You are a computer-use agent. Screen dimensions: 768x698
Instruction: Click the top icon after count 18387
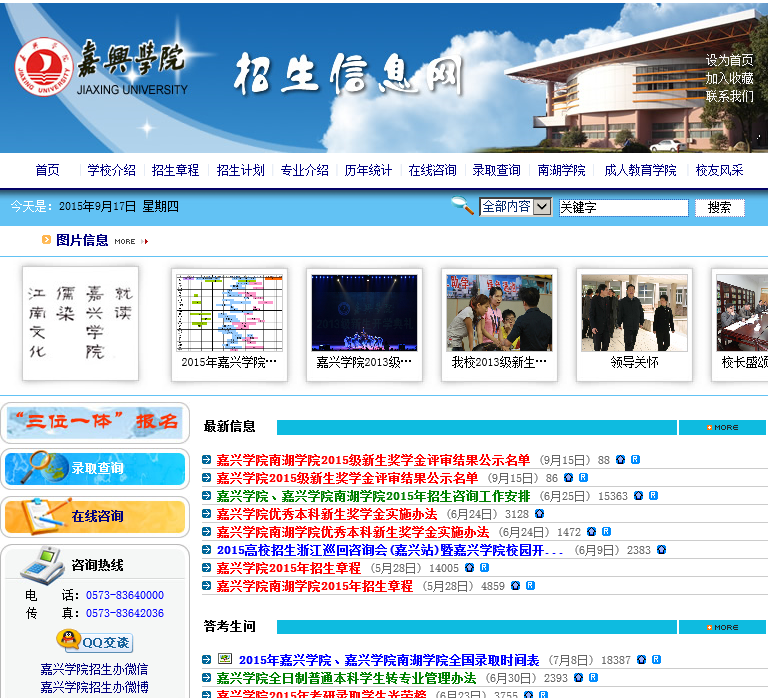tap(642, 660)
